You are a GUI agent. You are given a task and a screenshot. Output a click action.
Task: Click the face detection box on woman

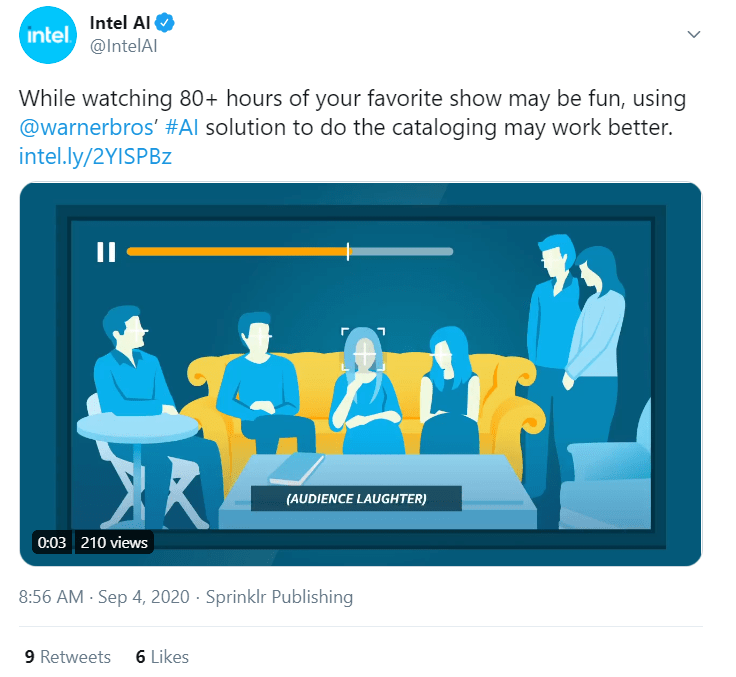pyautogui.click(x=363, y=349)
